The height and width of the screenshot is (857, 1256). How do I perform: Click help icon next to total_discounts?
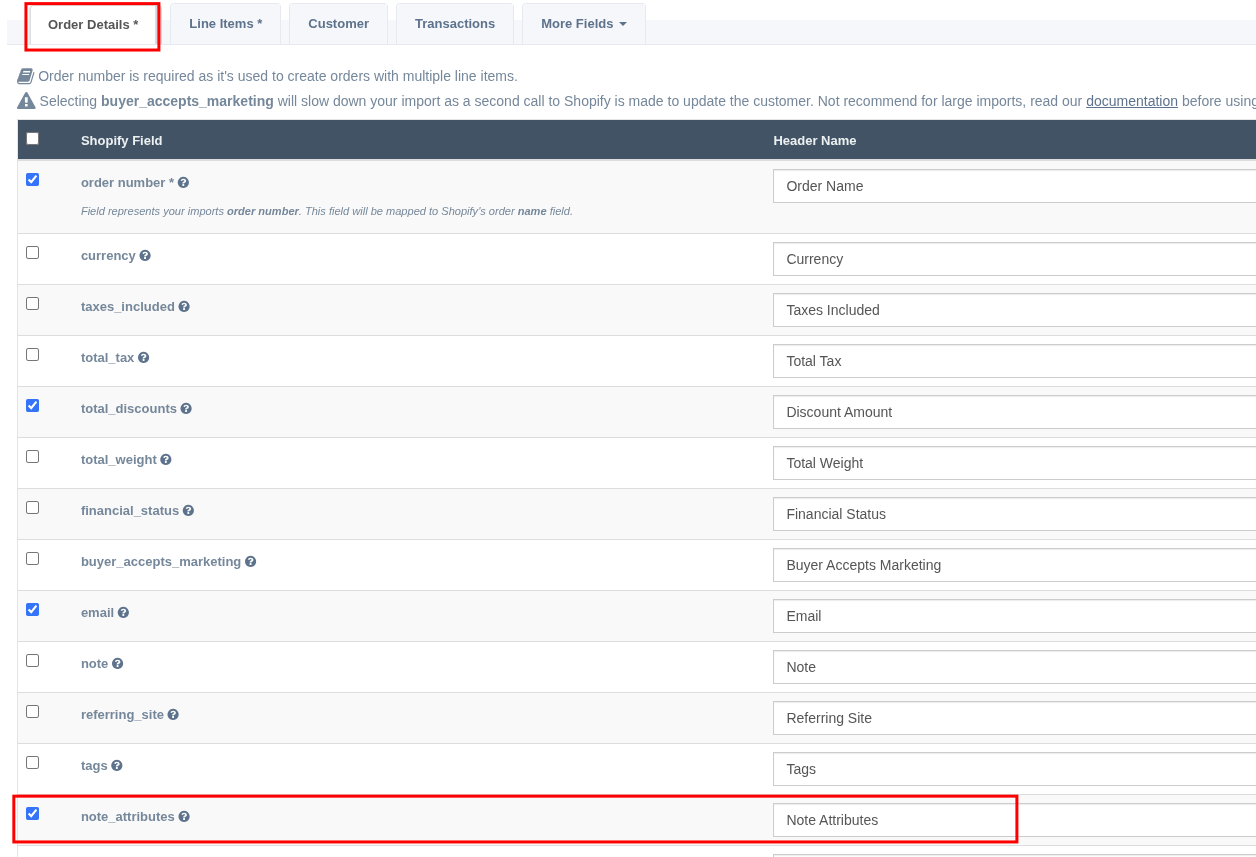pos(186,409)
